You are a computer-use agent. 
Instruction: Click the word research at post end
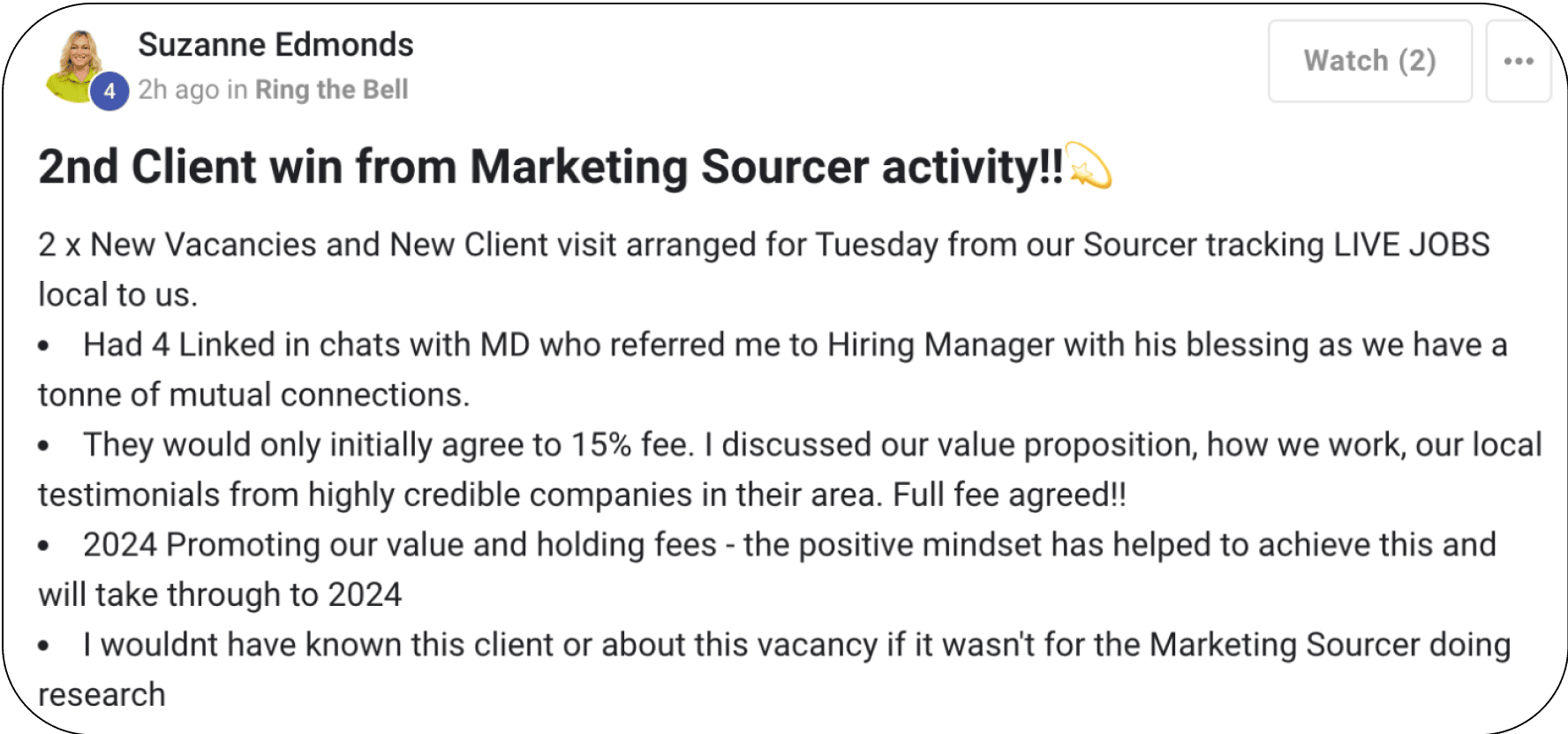[x=102, y=695]
